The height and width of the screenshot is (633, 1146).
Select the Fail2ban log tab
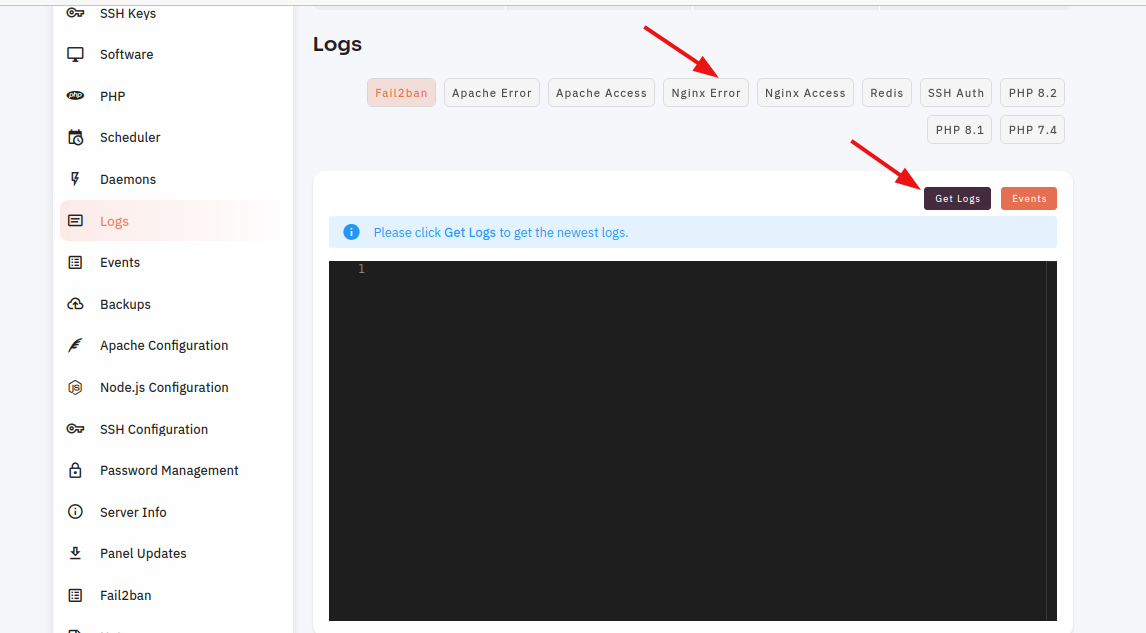pyautogui.click(x=401, y=93)
